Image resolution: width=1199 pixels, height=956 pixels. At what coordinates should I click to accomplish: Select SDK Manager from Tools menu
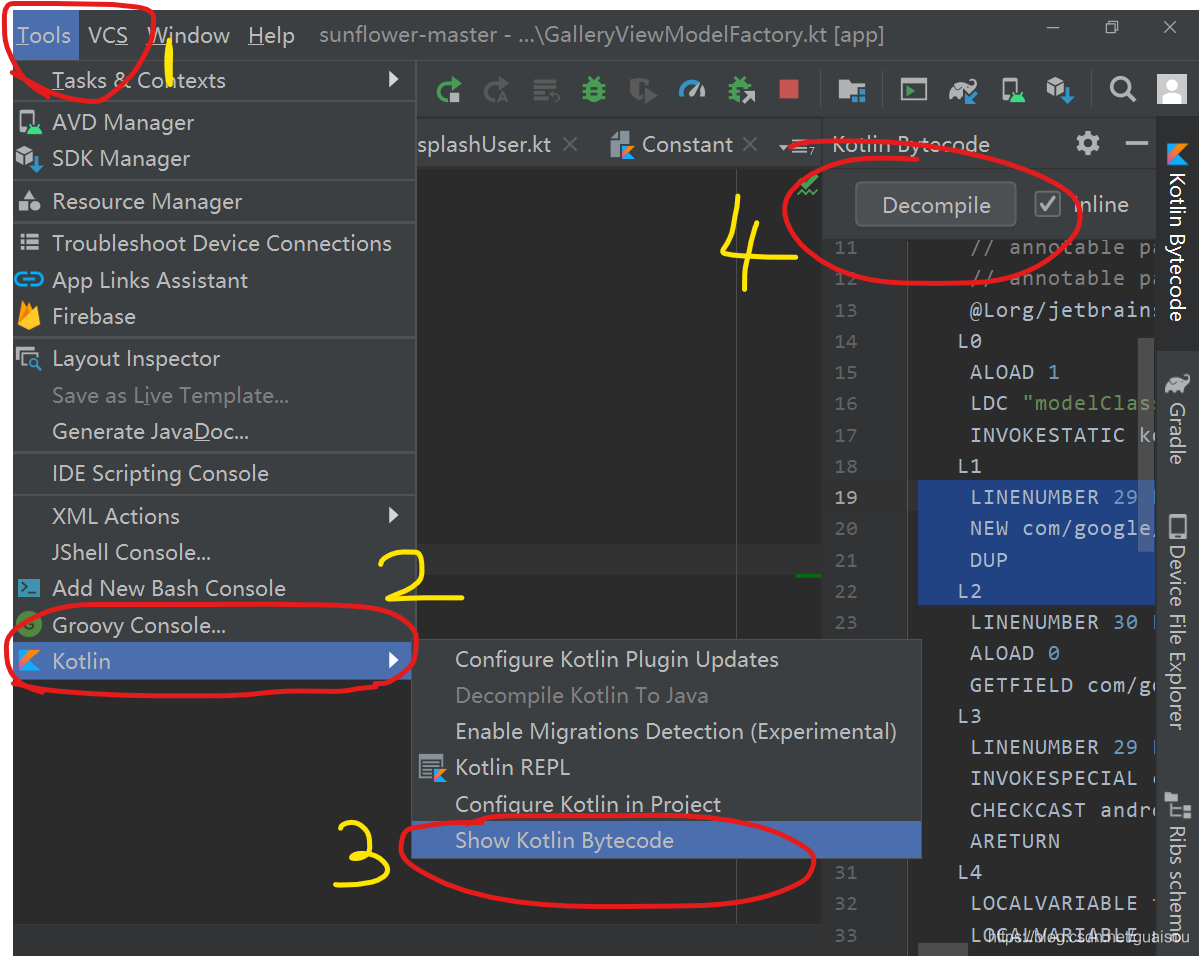(214, 158)
